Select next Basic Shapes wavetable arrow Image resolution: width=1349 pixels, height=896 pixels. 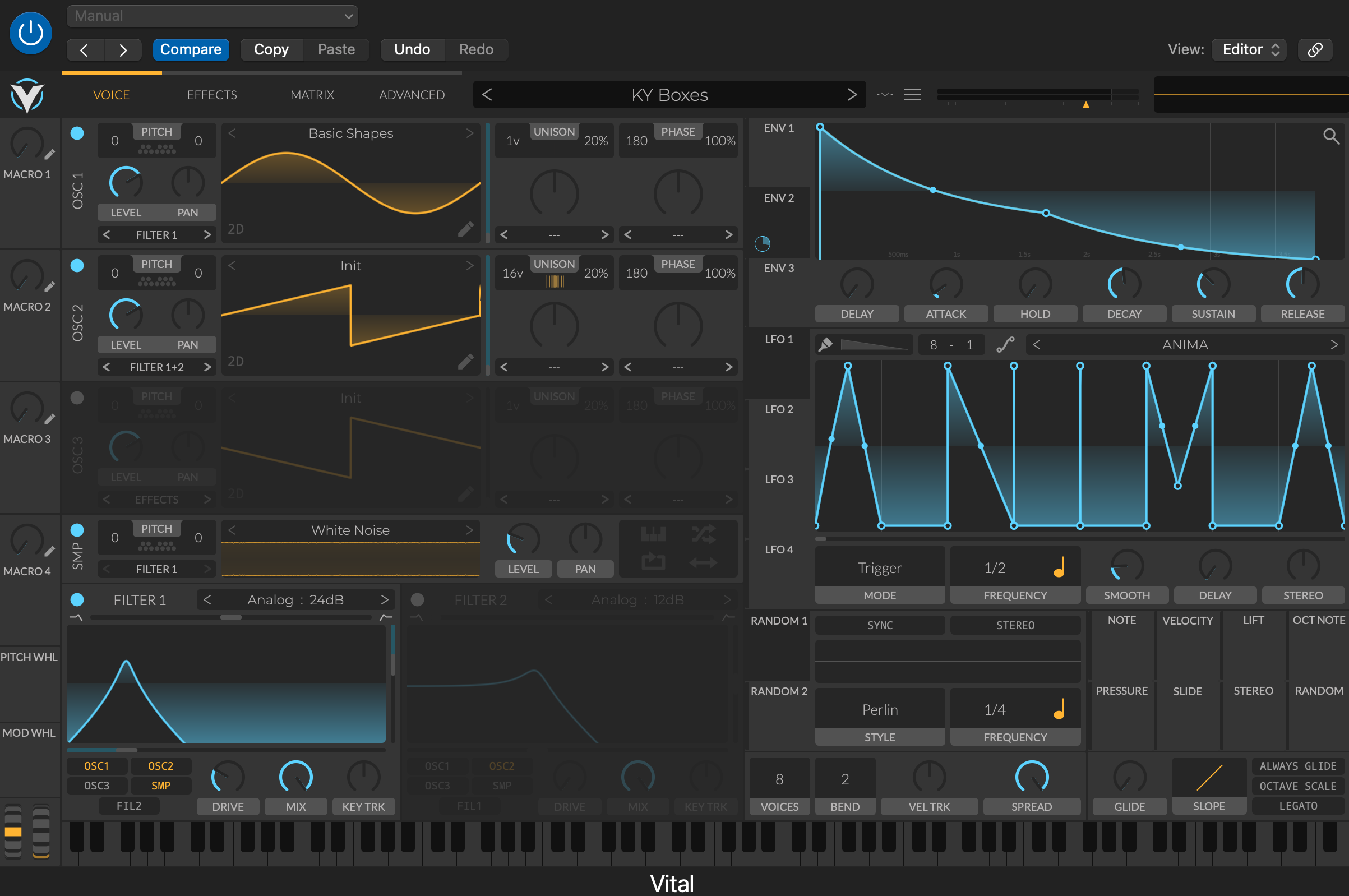click(470, 133)
